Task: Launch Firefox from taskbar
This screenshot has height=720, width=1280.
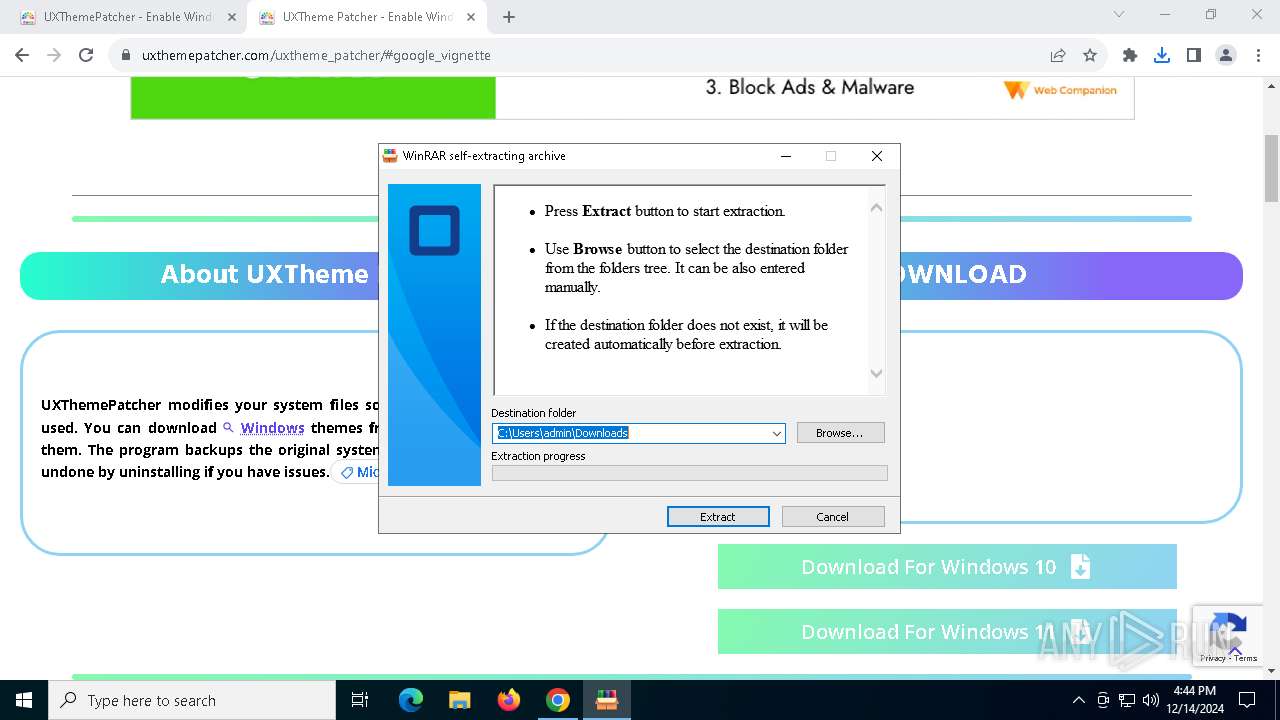Action: 509,700
